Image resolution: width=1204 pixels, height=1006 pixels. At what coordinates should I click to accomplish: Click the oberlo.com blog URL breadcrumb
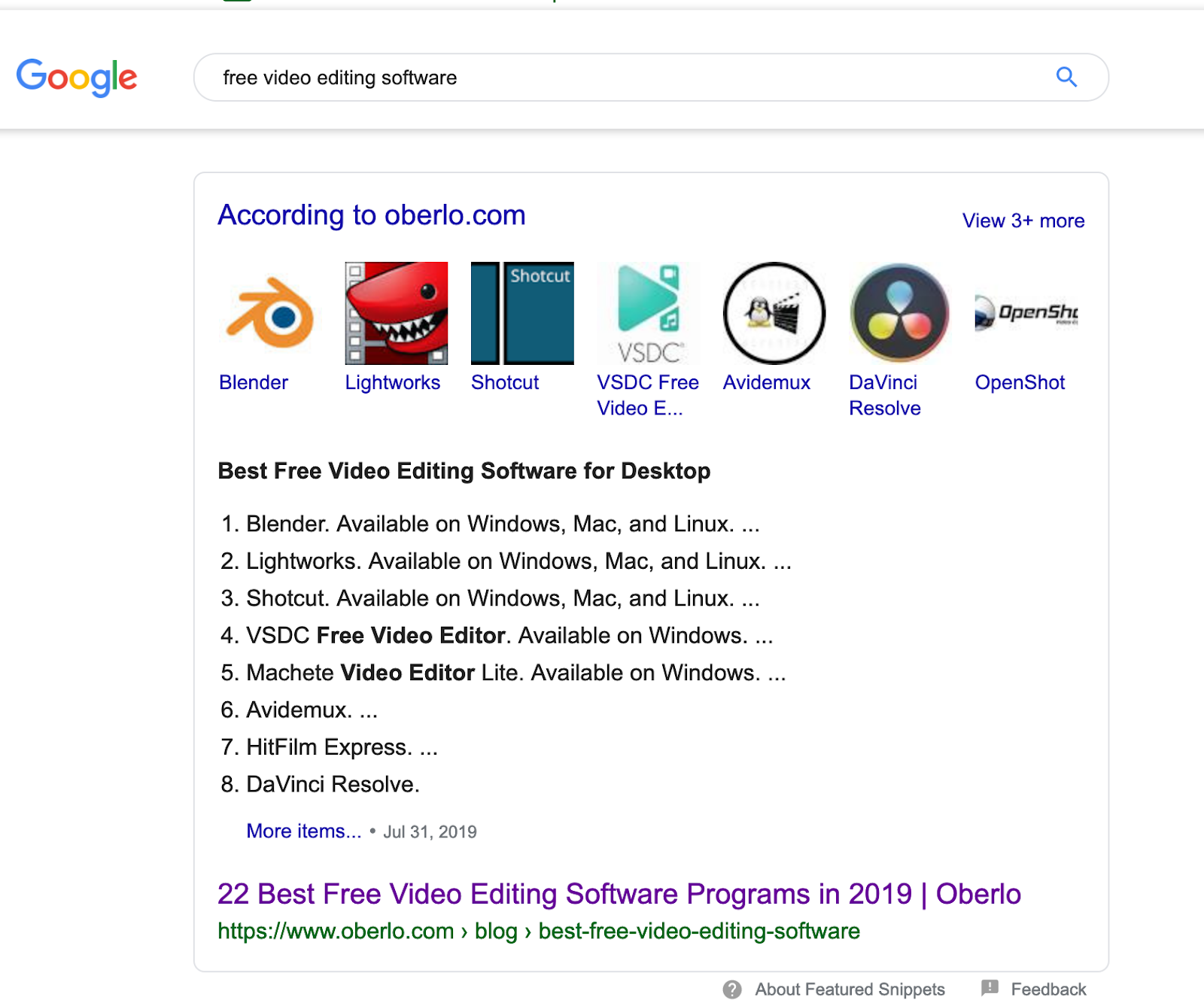[x=539, y=931]
